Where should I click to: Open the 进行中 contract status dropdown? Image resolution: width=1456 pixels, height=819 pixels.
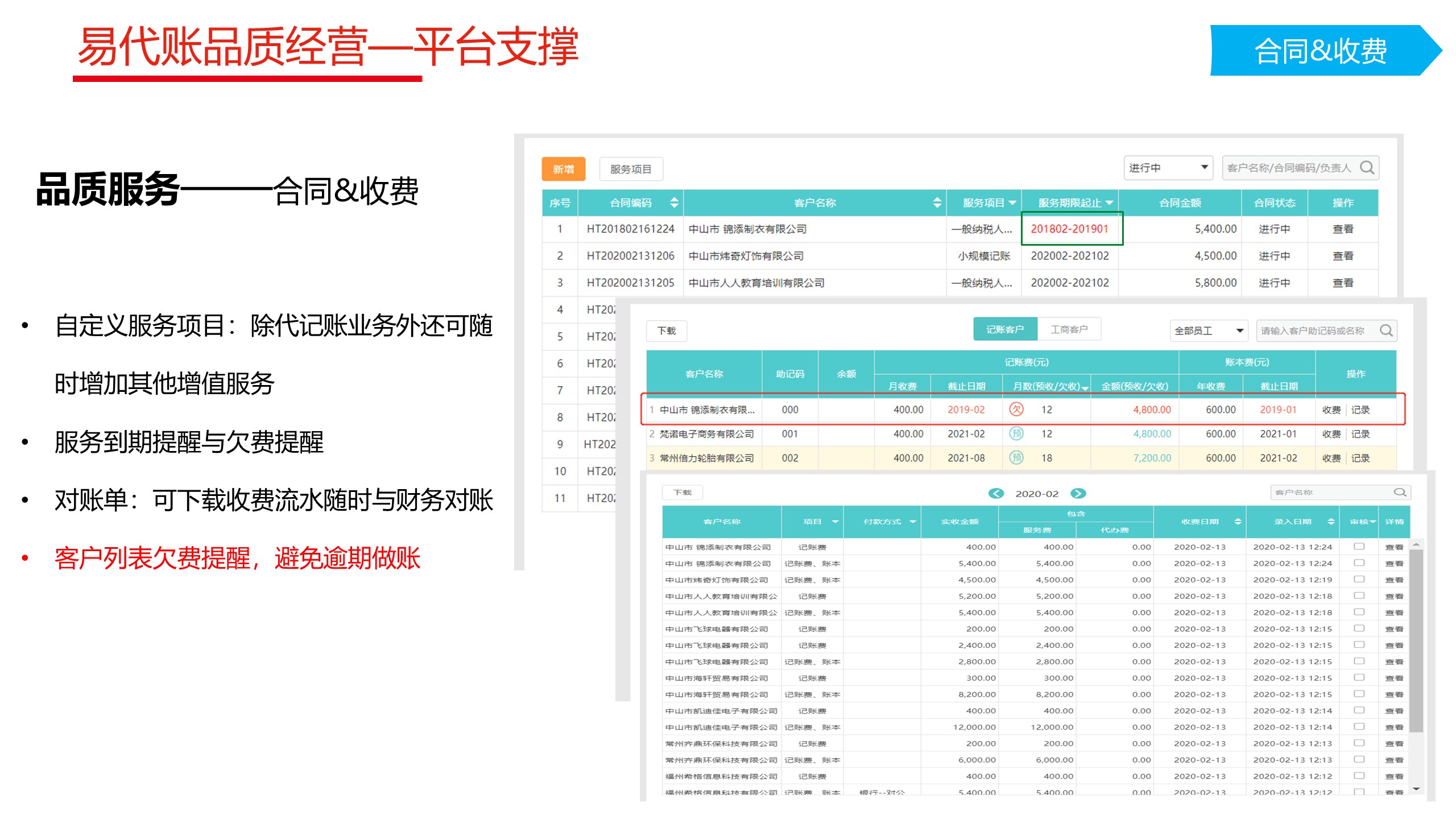point(1168,168)
